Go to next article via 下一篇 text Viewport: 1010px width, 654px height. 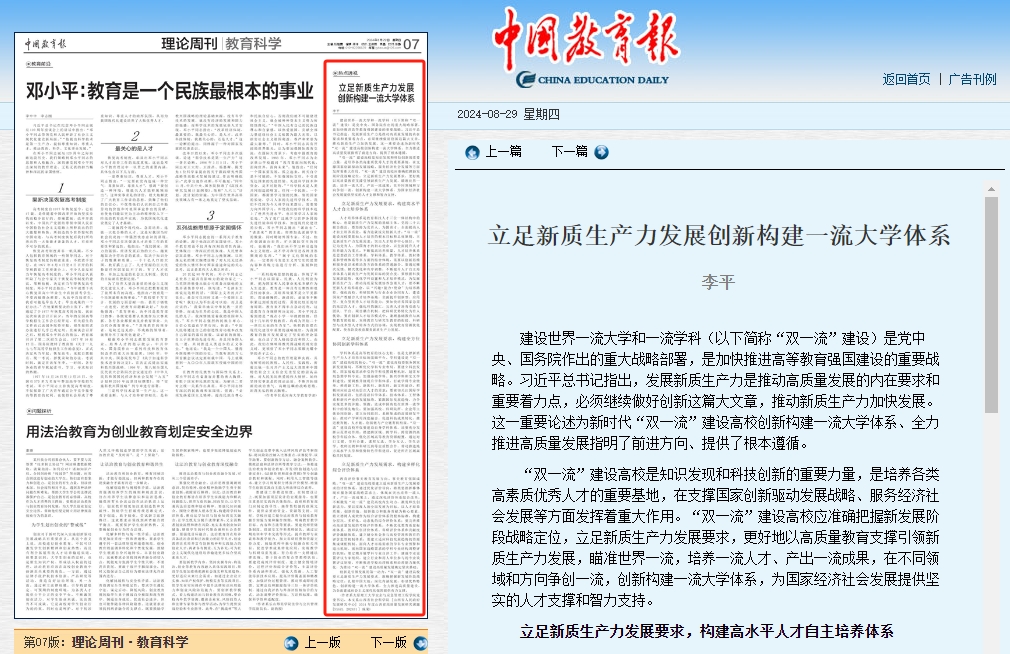point(569,152)
